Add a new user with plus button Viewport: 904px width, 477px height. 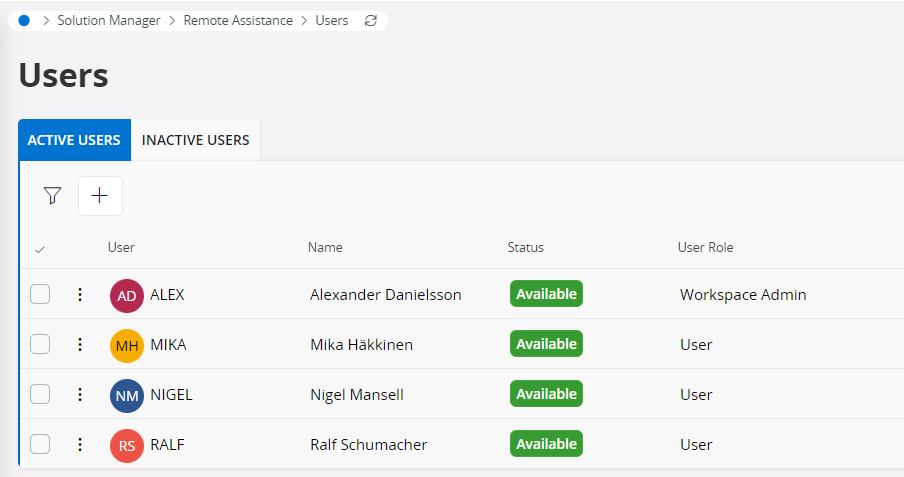point(100,196)
